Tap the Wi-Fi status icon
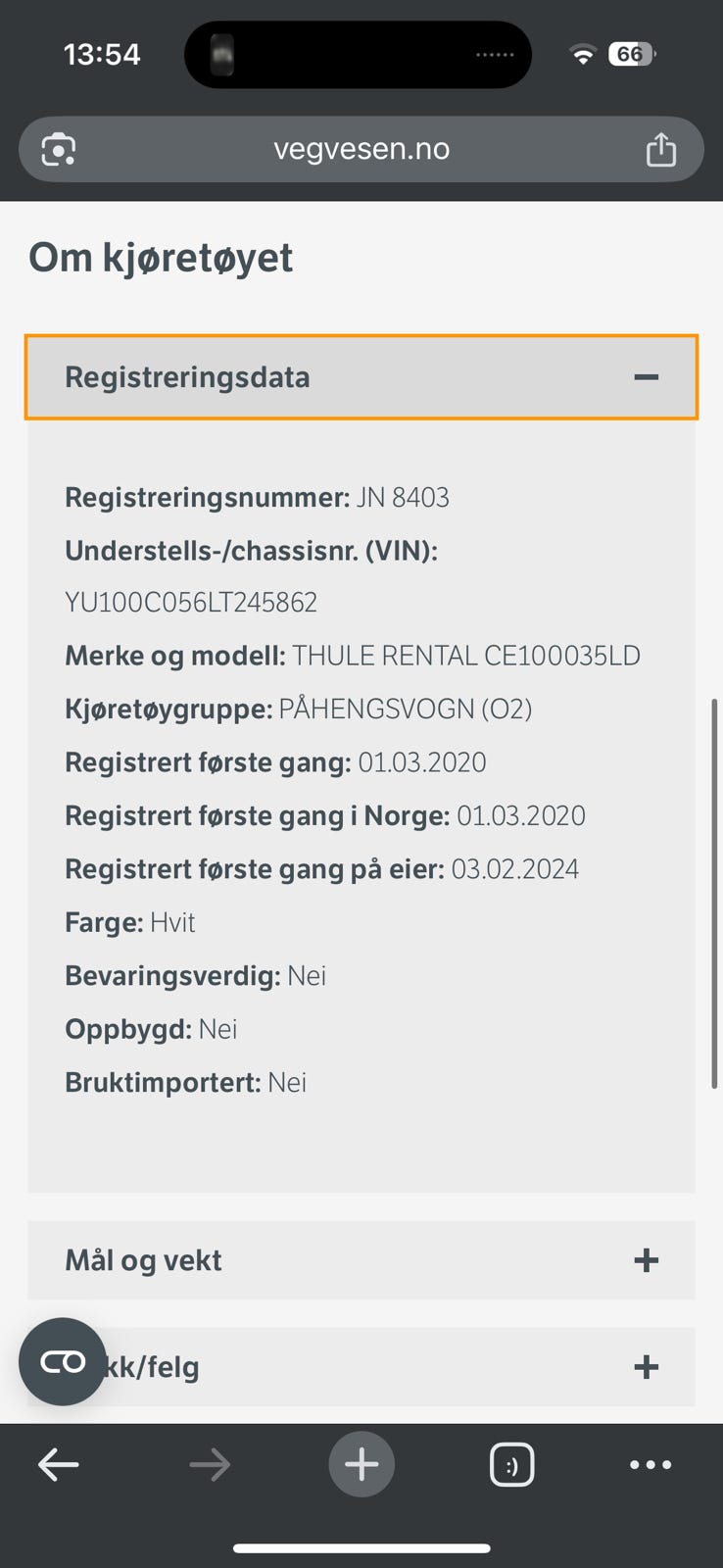This screenshot has width=723, height=1568. point(583,55)
